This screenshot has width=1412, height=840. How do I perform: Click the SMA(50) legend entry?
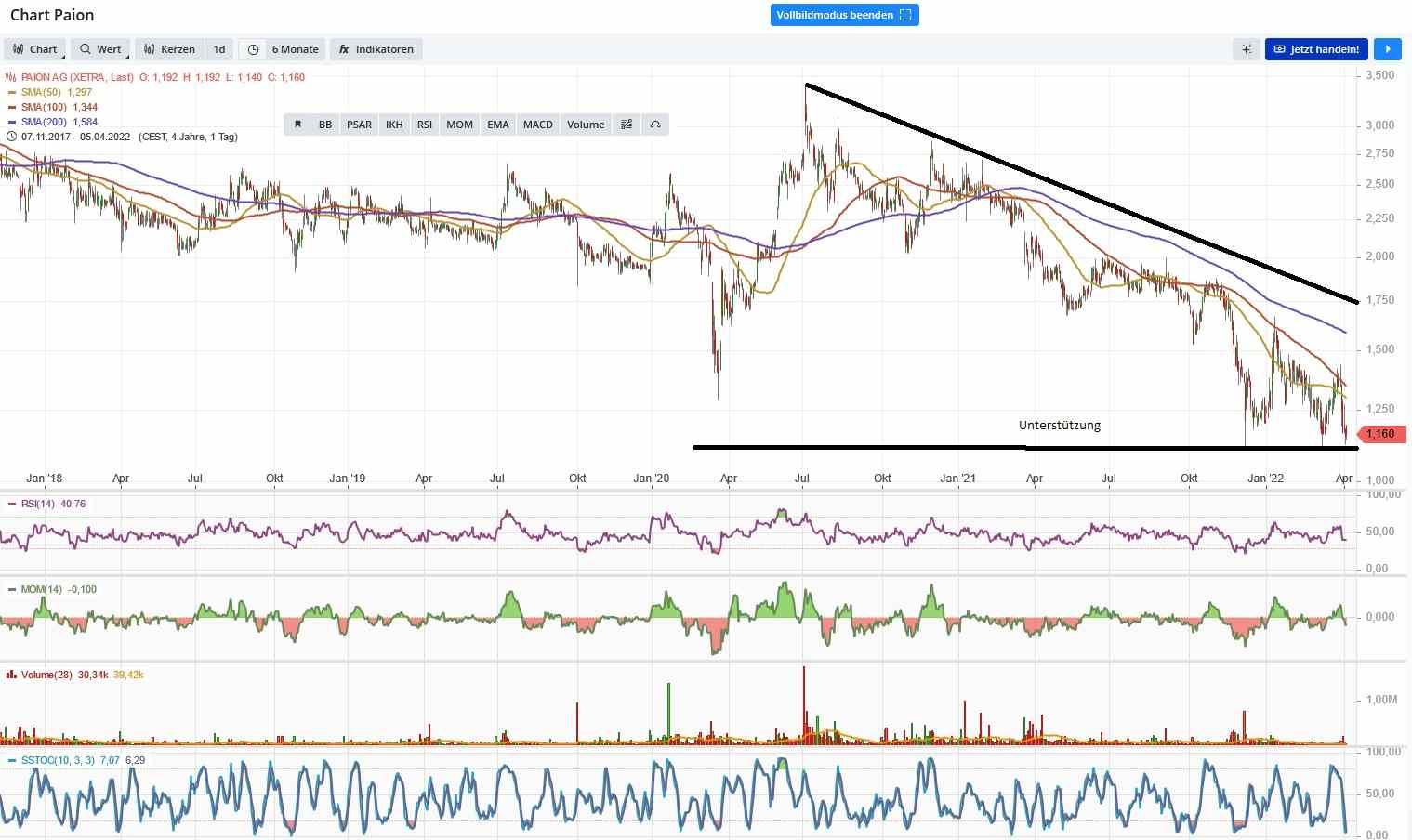click(x=57, y=92)
